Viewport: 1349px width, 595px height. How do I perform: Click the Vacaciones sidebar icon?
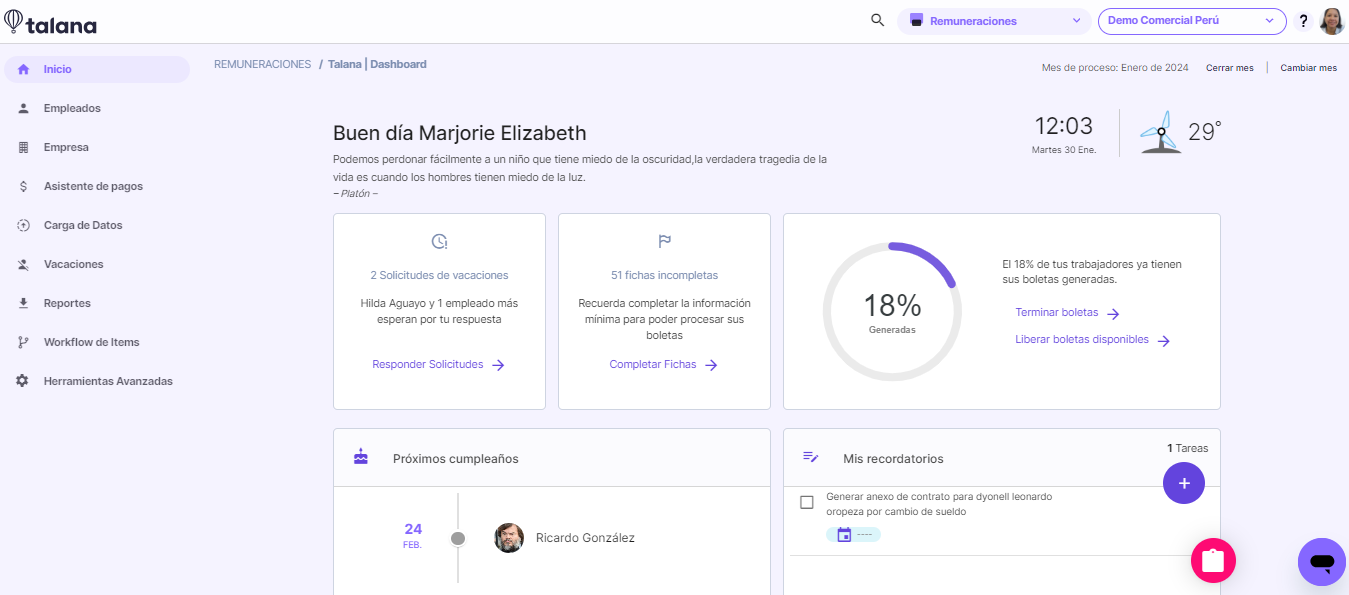[x=23, y=264]
